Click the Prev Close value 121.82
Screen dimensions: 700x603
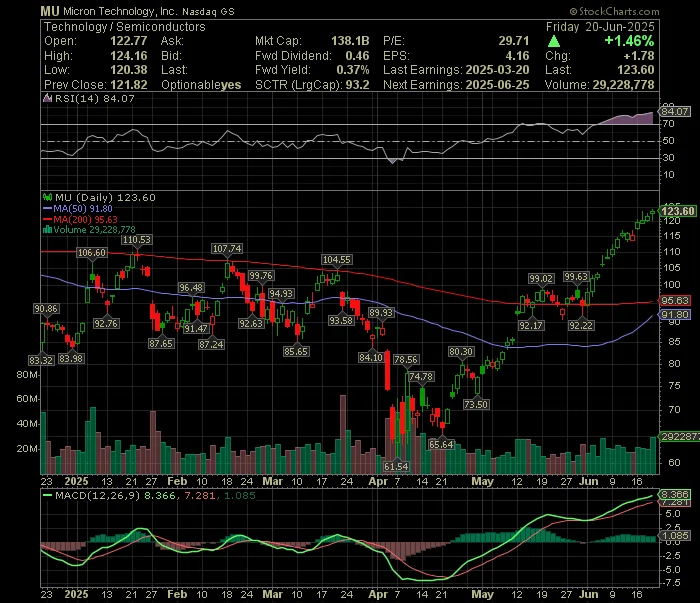(x=129, y=85)
